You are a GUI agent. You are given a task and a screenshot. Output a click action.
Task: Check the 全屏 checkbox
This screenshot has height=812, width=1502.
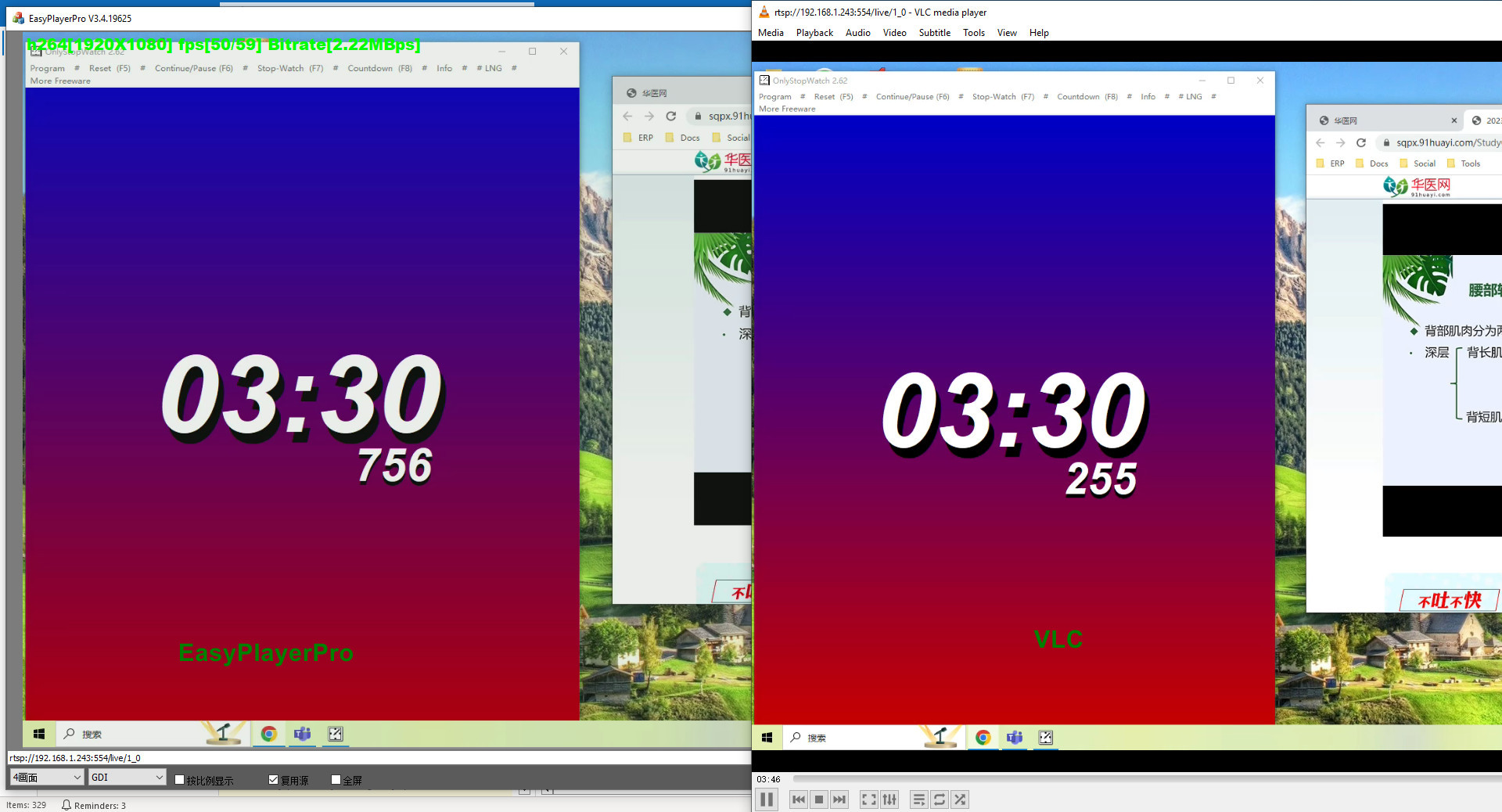[x=336, y=780]
